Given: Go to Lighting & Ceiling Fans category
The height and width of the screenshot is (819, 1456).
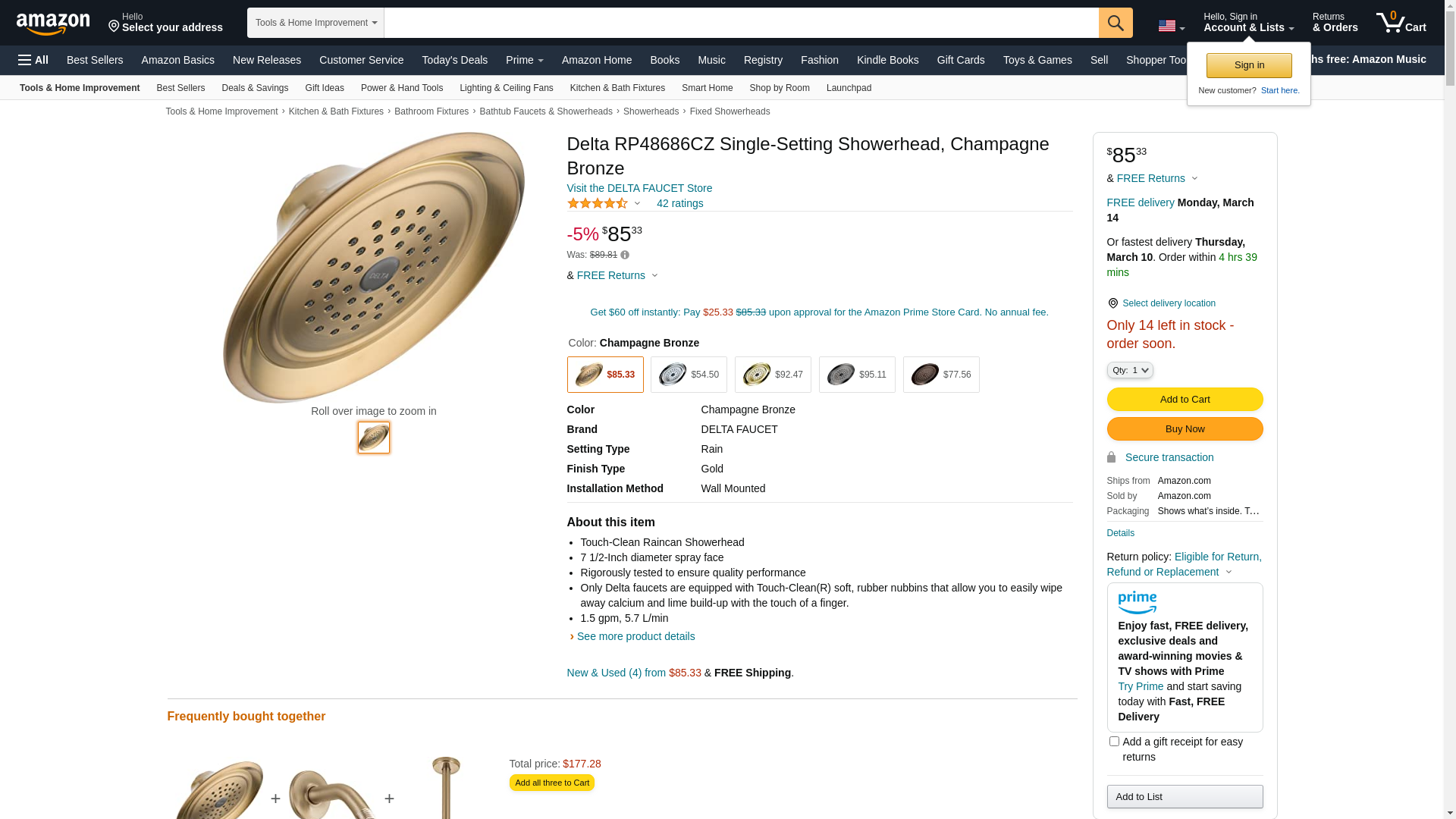Looking at the screenshot, I should 506,88.
